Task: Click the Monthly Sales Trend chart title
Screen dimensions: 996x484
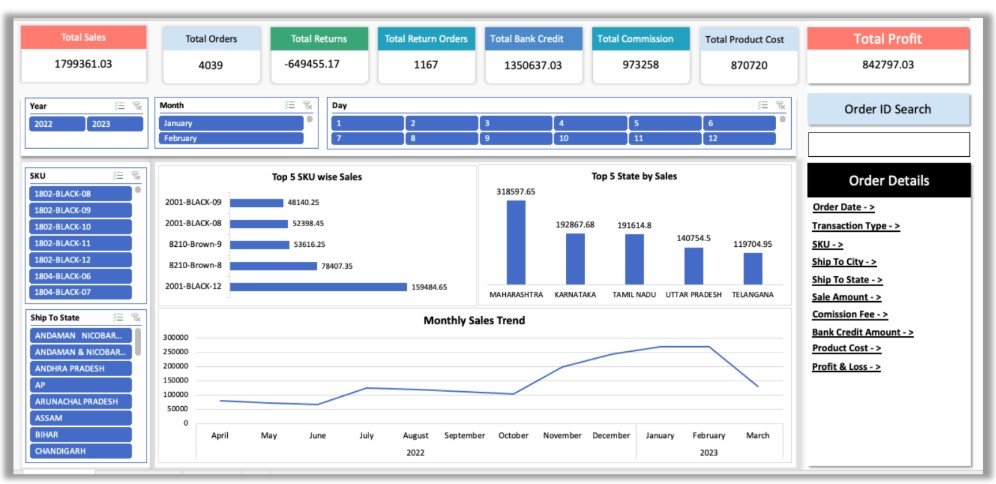Action: pyautogui.click(x=474, y=321)
